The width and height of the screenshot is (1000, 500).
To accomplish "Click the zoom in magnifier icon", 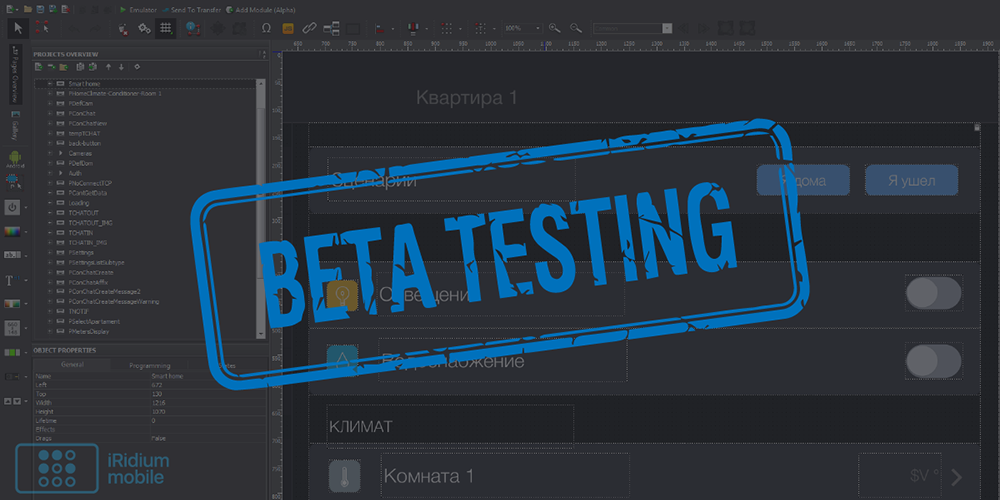I will pyautogui.click(x=554, y=28).
